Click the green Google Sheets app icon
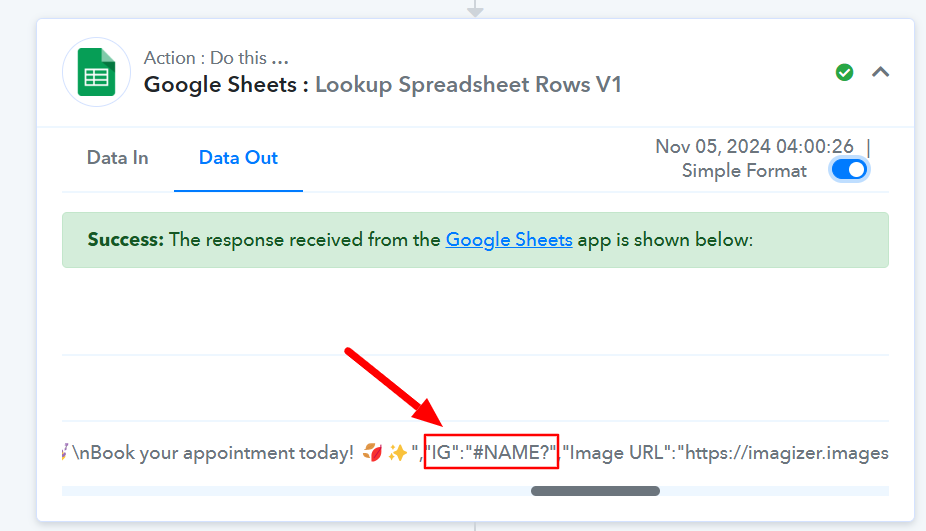926x531 pixels. pyautogui.click(x=96, y=72)
